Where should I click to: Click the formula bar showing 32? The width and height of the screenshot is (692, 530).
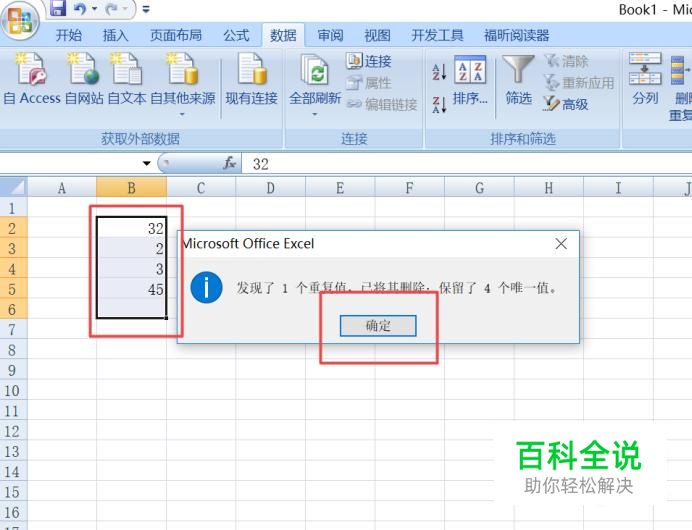tap(467, 164)
